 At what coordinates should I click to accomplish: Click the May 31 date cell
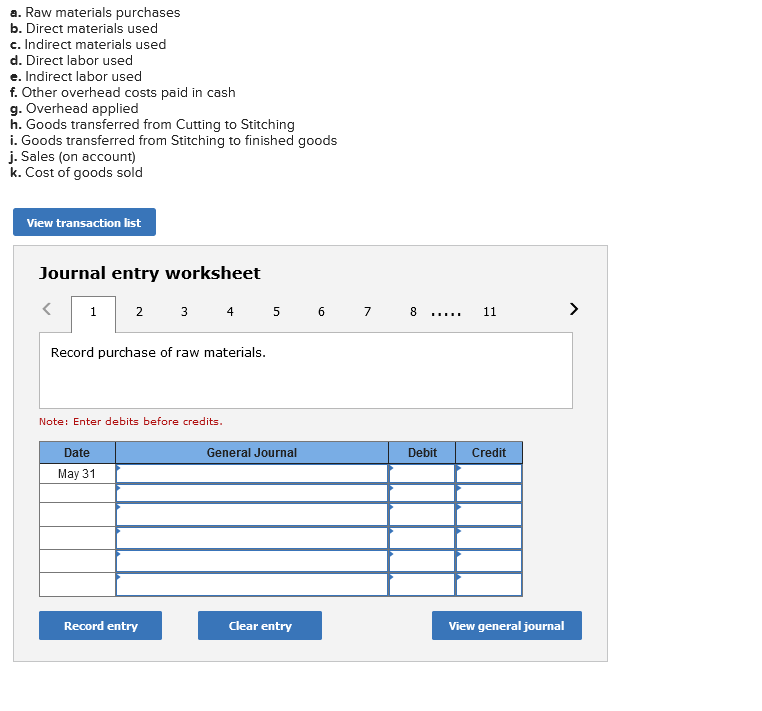77,474
